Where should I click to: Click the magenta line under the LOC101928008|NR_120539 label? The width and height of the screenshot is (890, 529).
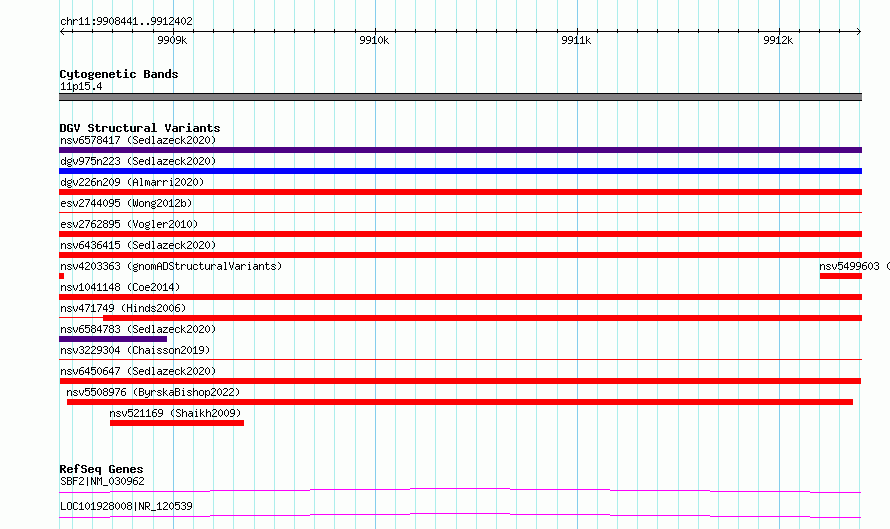tap(460, 515)
